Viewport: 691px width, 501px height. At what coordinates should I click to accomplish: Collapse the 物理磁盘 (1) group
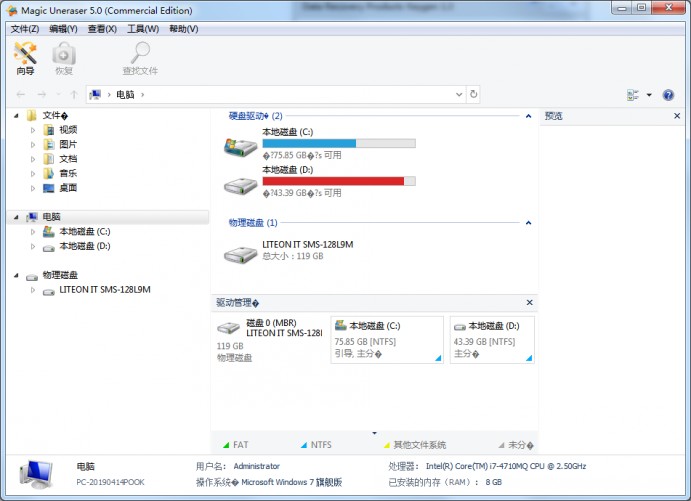(x=528, y=223)
